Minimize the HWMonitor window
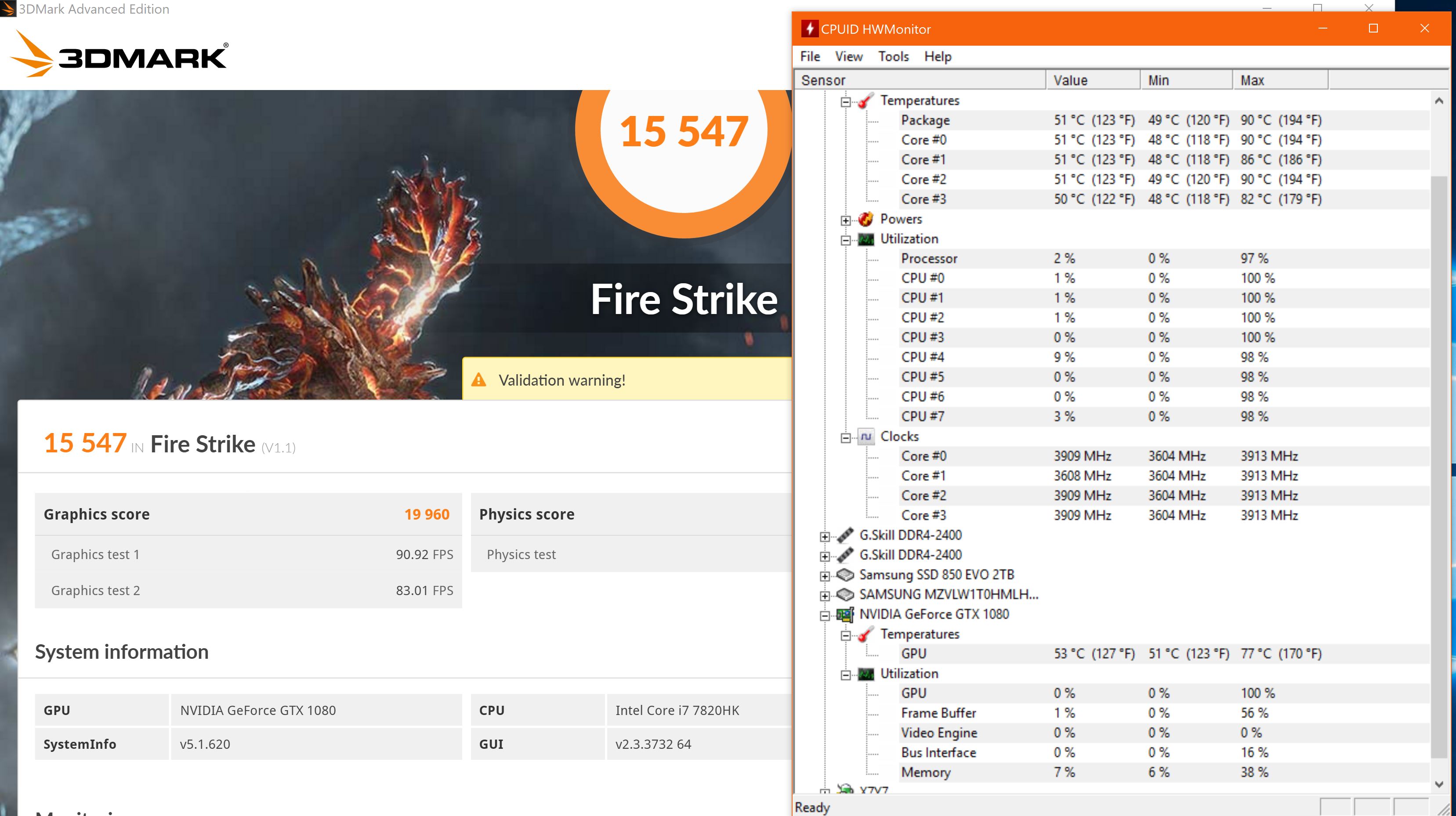Viewport: 1456px width, 816px height. [1322, 28]
